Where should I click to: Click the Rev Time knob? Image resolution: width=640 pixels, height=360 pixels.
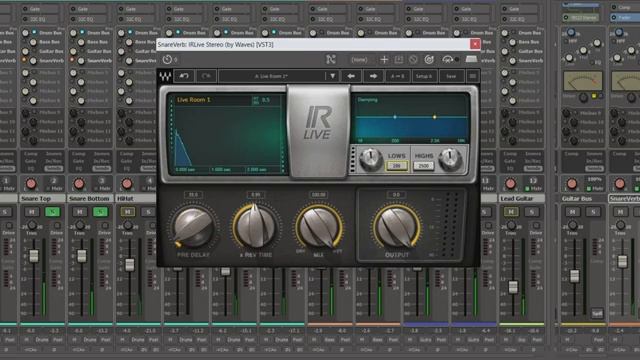[x=256, y=227]
